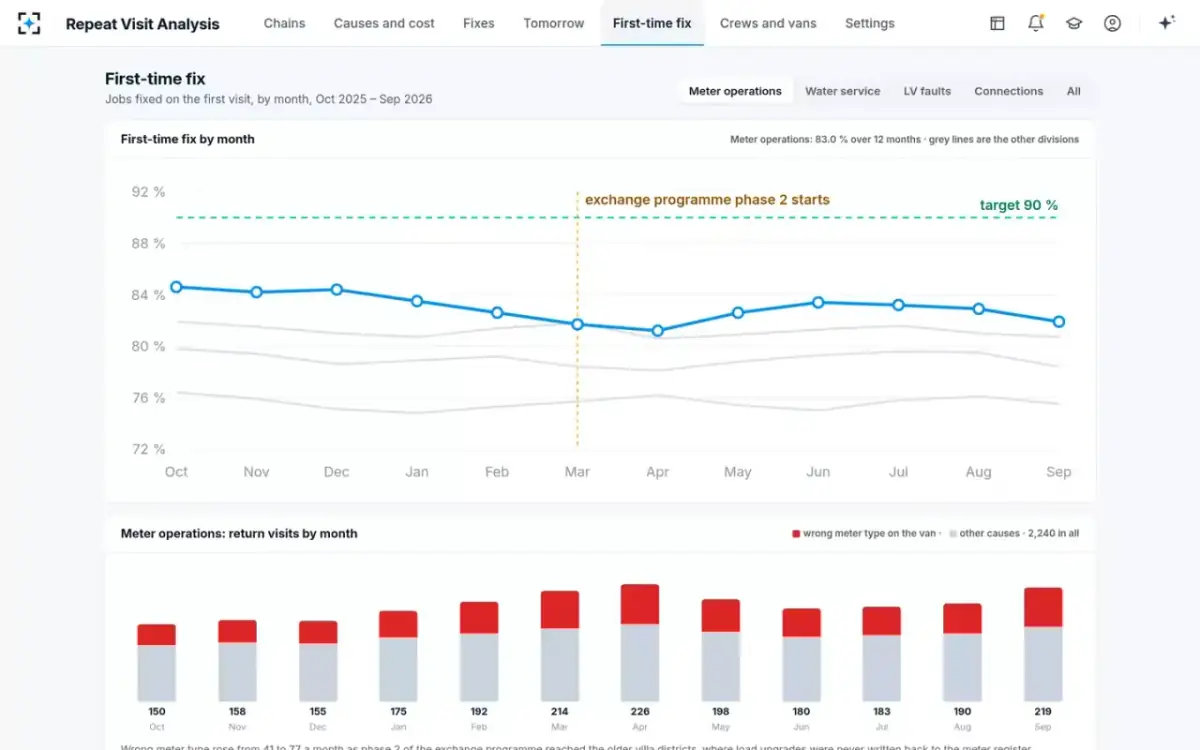The height and width of the screenshot is (750, 1200).
Task: Click the 219 value under the Sep bar
Action: [1043, 712]
